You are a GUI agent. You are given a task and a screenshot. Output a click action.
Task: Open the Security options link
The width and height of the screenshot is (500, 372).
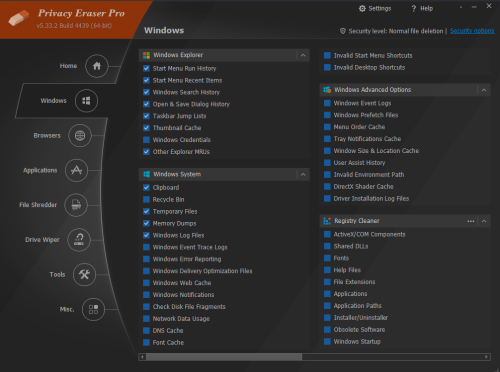[472, 31]
